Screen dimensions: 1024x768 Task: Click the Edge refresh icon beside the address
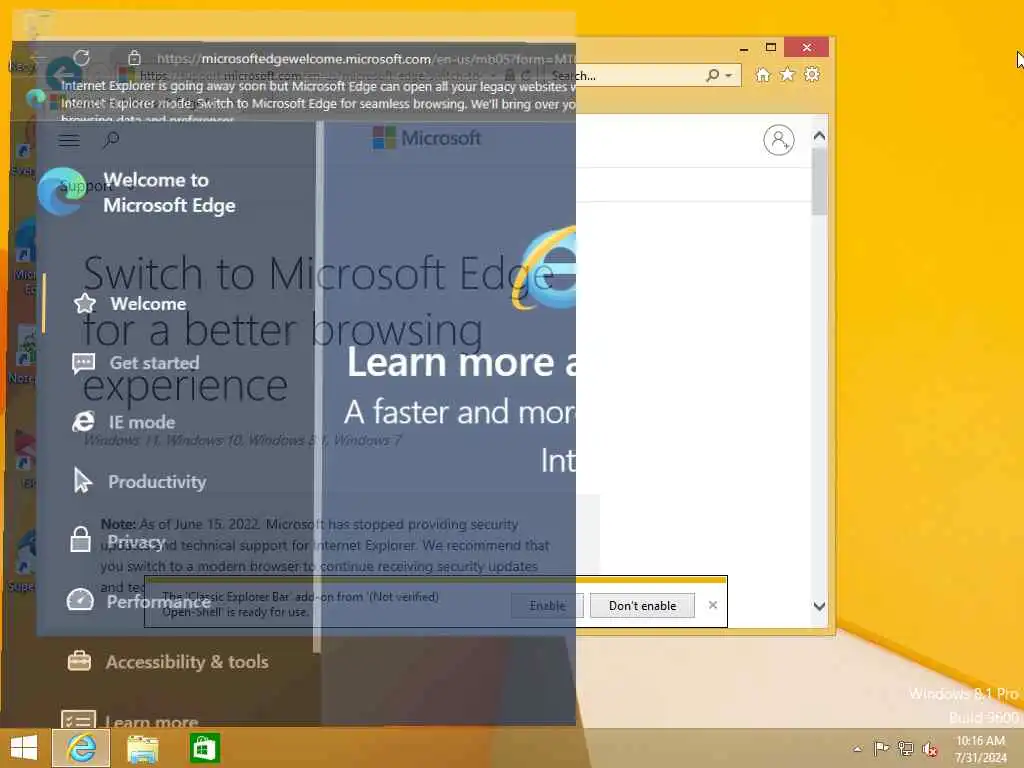[x=82, y=58]
